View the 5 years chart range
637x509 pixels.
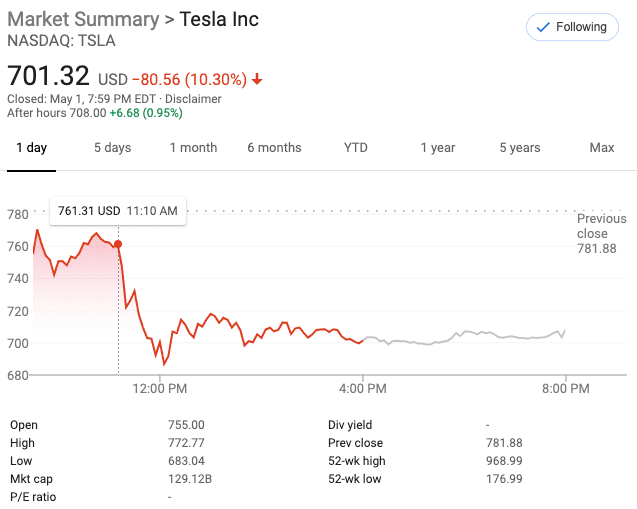pos(520,147)
